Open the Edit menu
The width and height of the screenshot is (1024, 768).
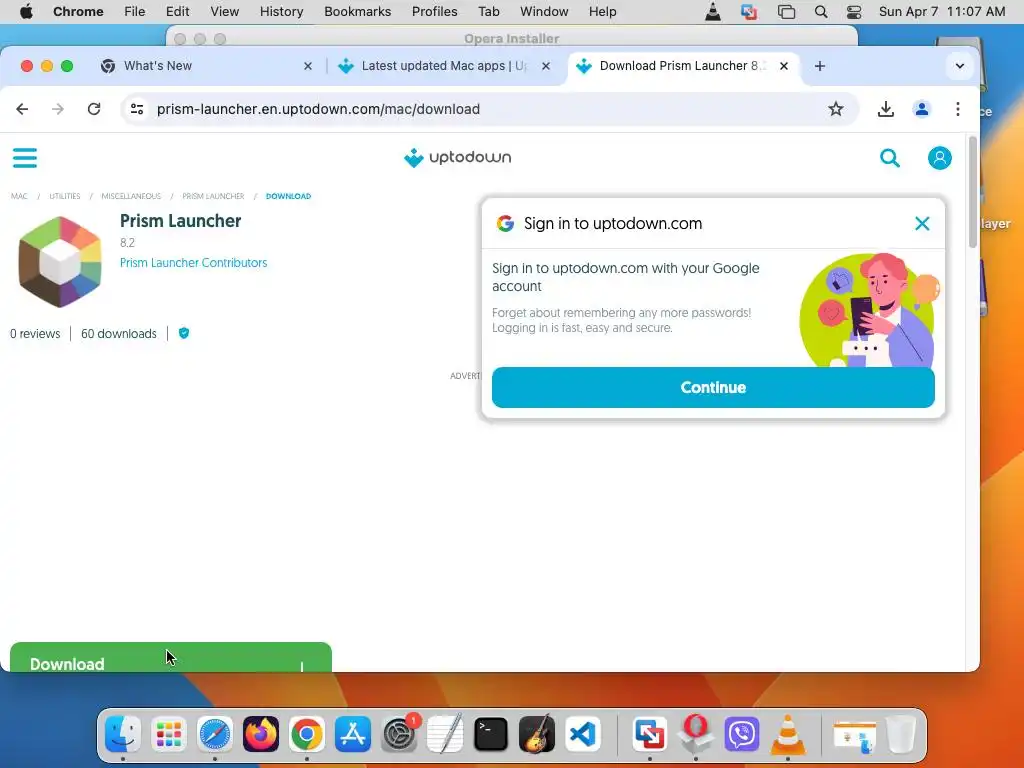coord(177,12)
